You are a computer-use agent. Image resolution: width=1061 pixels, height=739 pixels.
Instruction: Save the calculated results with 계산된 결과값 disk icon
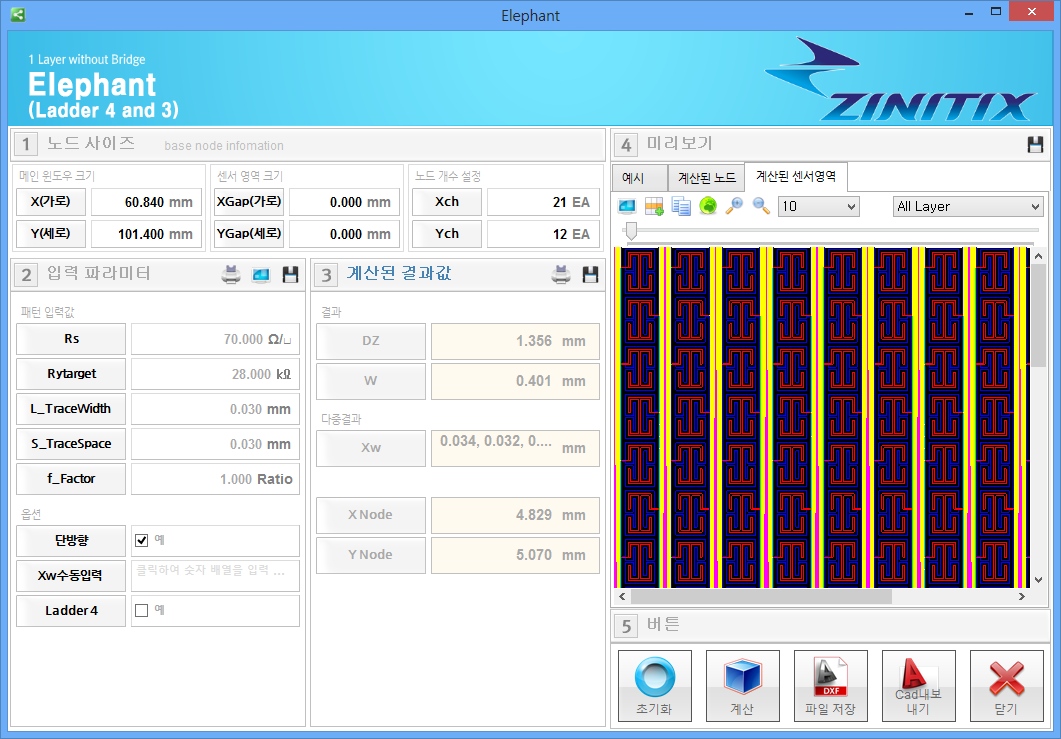tap(590, 275)
